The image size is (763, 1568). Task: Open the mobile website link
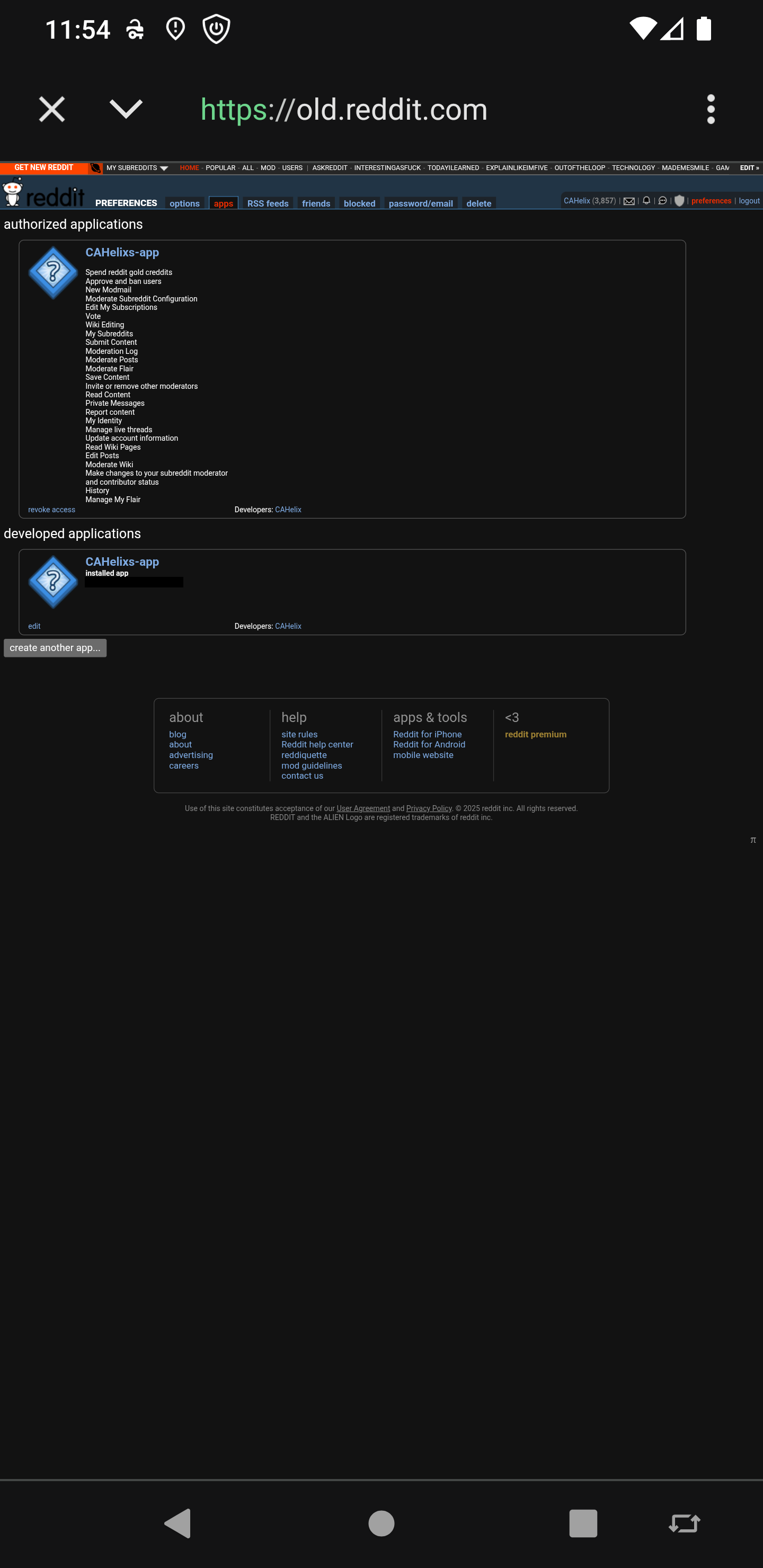click(x=423, y=755)
